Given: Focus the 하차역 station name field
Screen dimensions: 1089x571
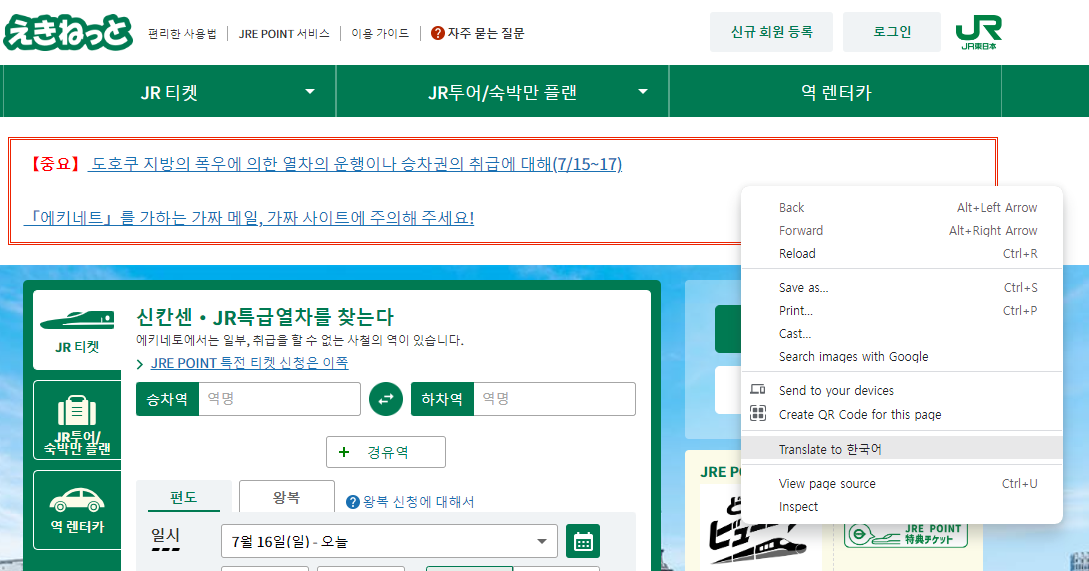Looking at the screenshot, I should [554, 399].
